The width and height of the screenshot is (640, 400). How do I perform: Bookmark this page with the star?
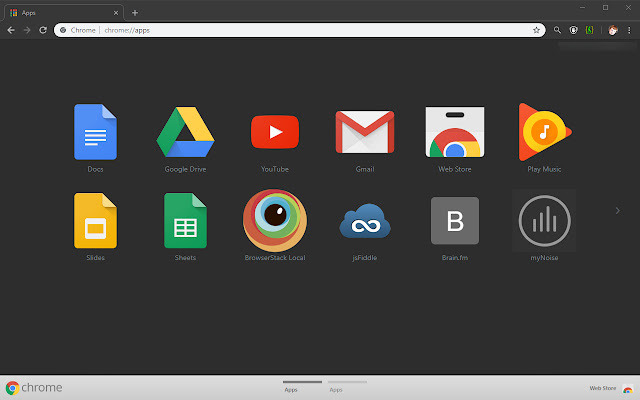[x=536, y=30]
